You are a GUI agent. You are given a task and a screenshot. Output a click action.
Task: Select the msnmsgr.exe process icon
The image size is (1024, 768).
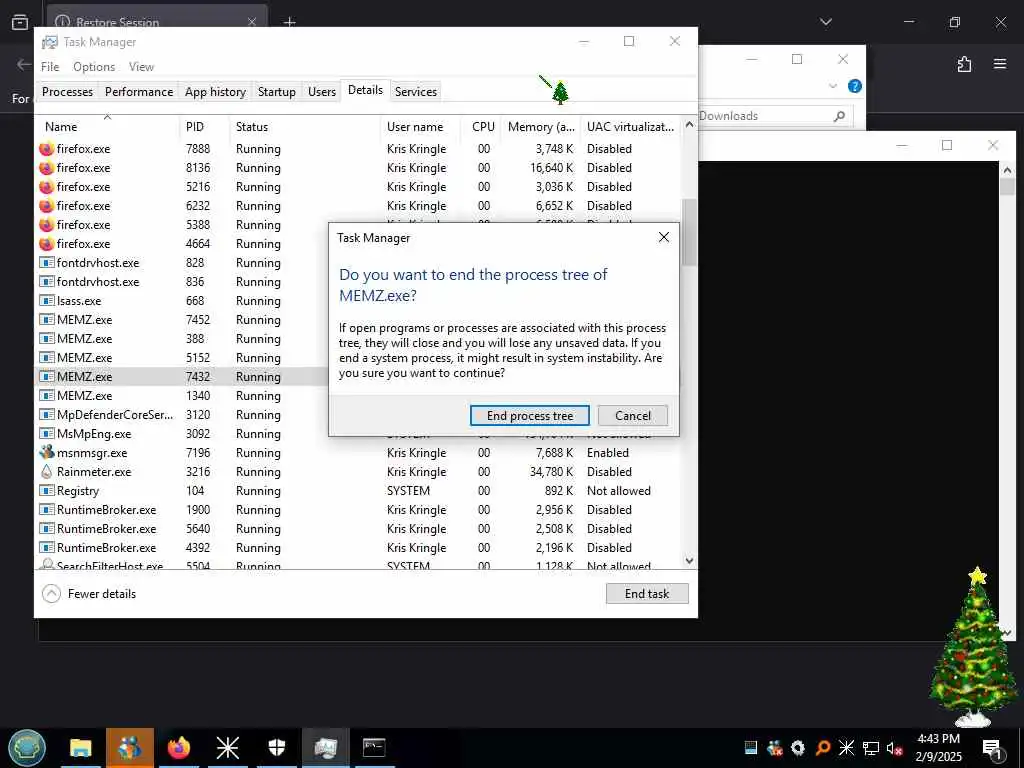[46, 452]
